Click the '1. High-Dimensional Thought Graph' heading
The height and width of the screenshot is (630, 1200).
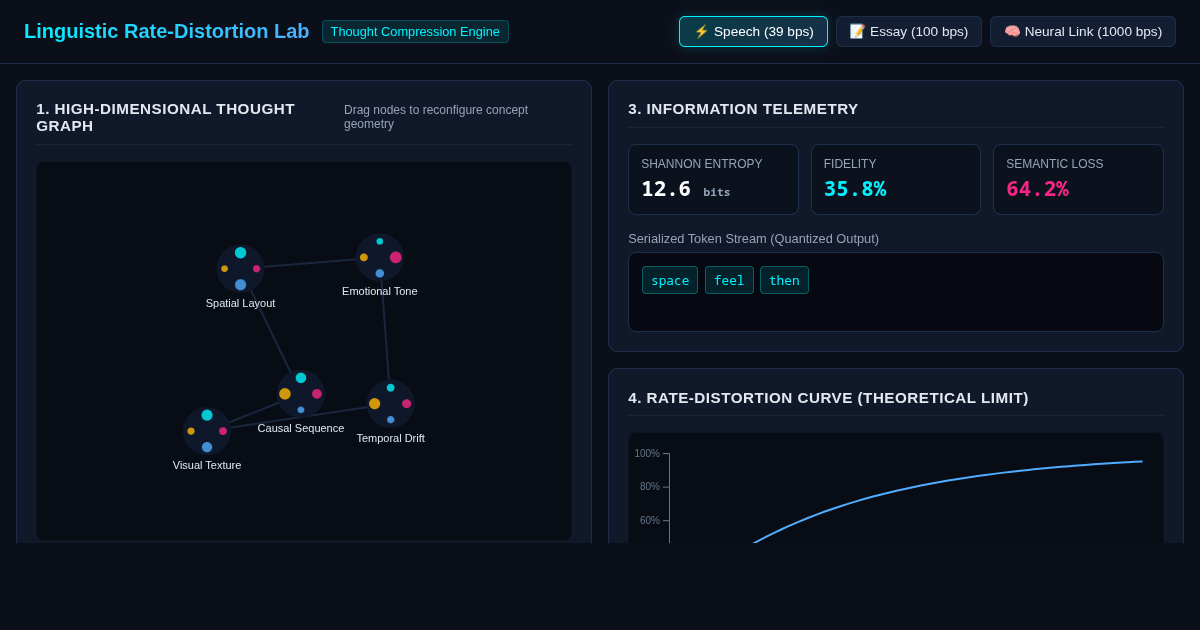166,117
